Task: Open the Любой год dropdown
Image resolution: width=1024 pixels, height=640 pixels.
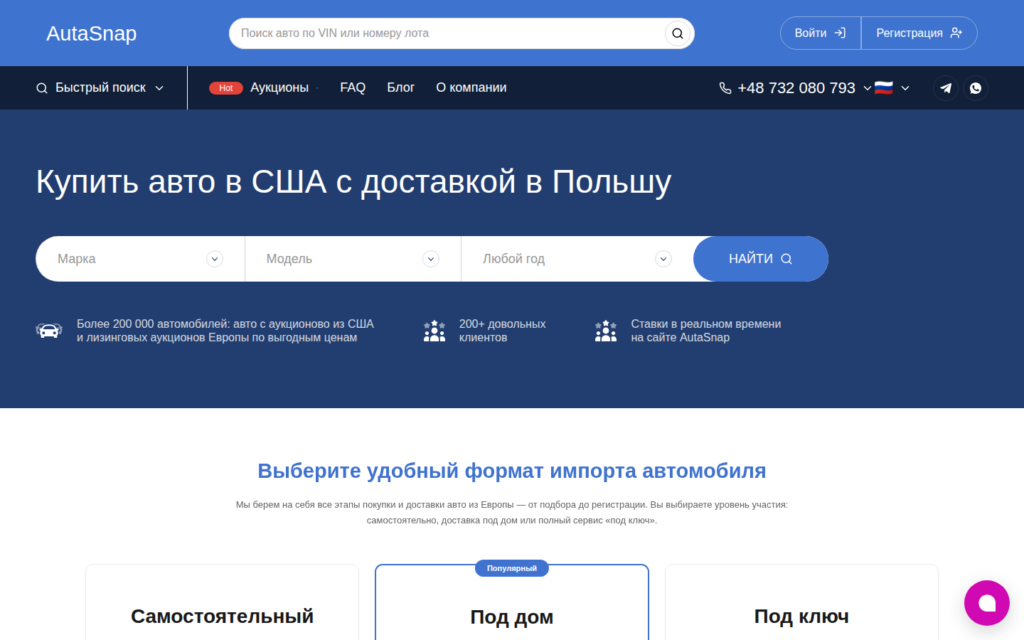Action: point(577,259)
